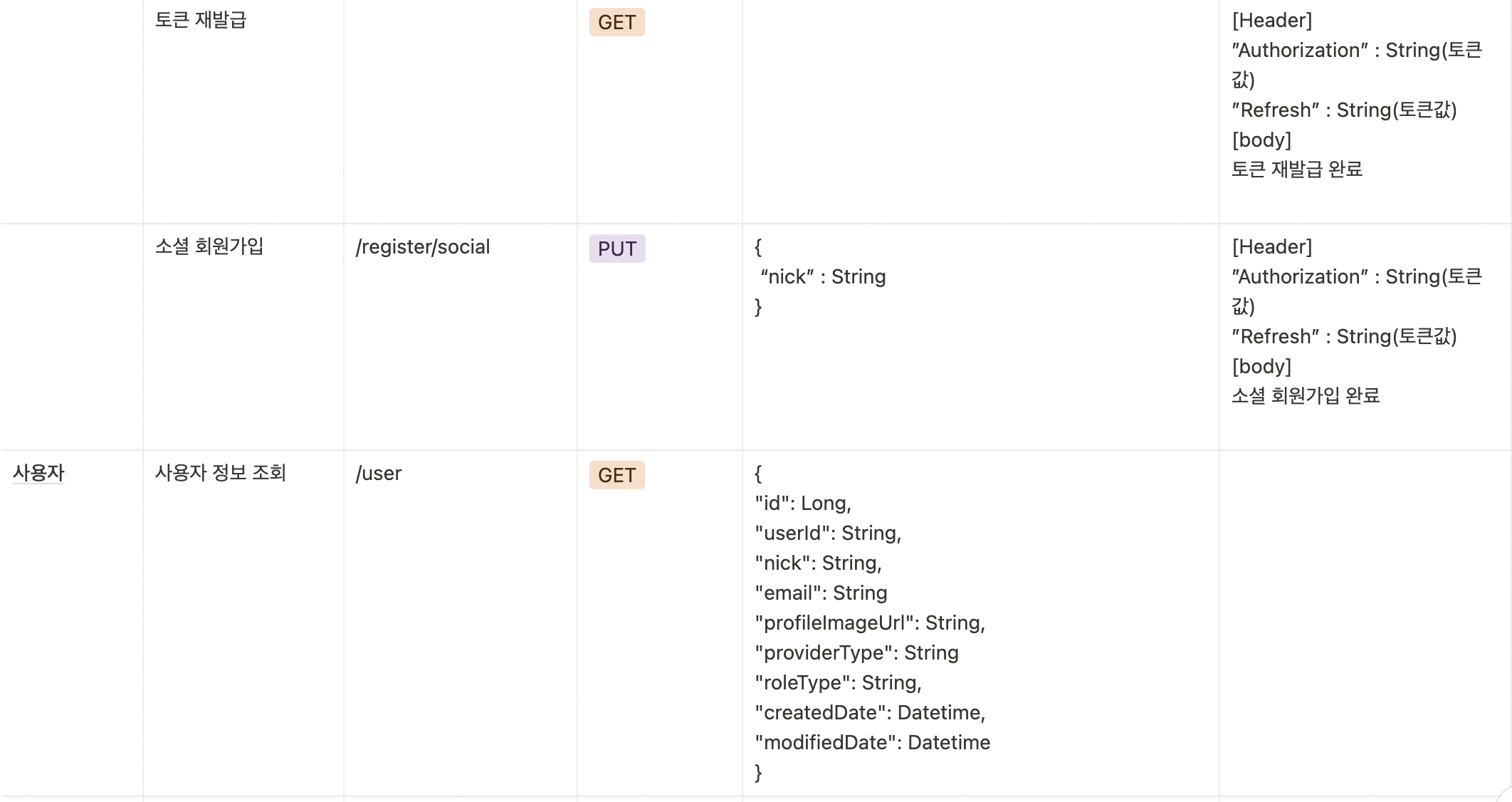The width and height of the screenshot is (1512, 802).
Task: Click the underlined 사용자 category link
Action: pyautogui.click(x=38, y=473)
